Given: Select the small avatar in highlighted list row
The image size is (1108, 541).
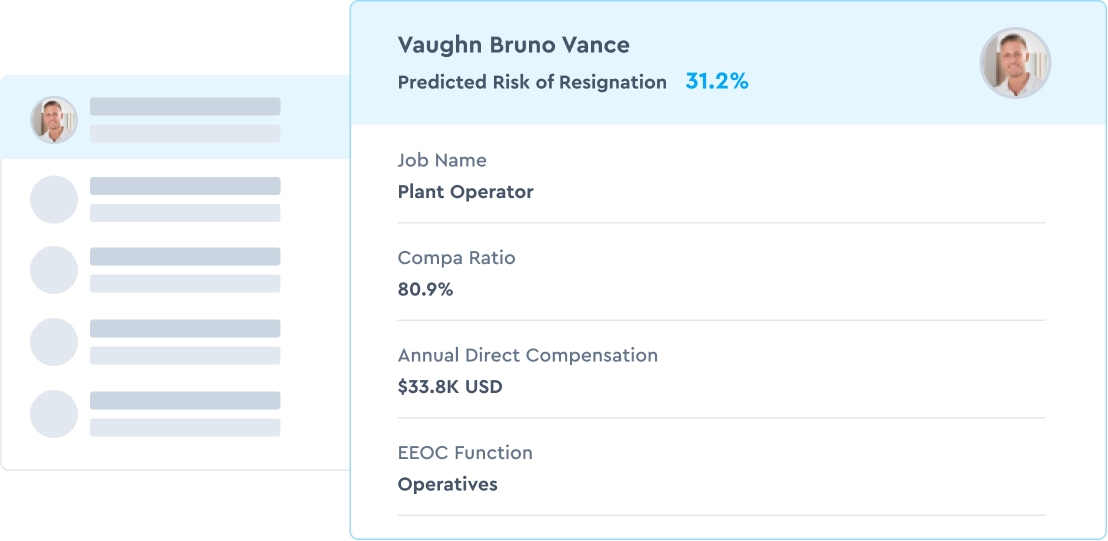Looking at the screenshot, I should coord(54,120).
